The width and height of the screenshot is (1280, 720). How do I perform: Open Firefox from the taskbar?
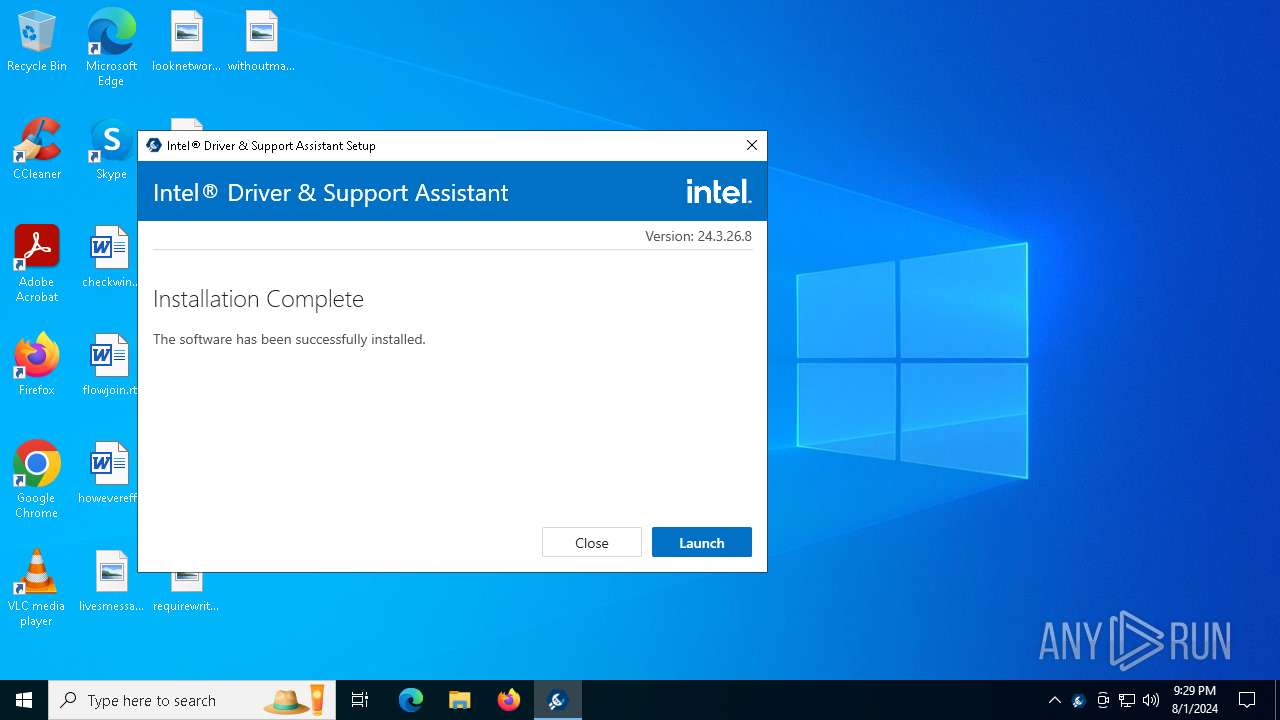point(508,700)
